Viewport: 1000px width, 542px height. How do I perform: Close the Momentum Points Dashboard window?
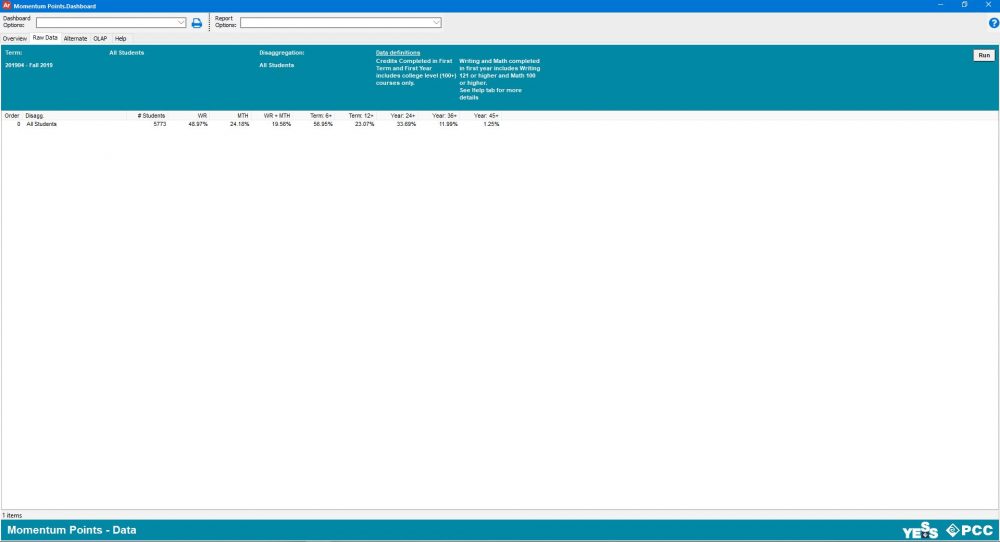tap(988, 5)
